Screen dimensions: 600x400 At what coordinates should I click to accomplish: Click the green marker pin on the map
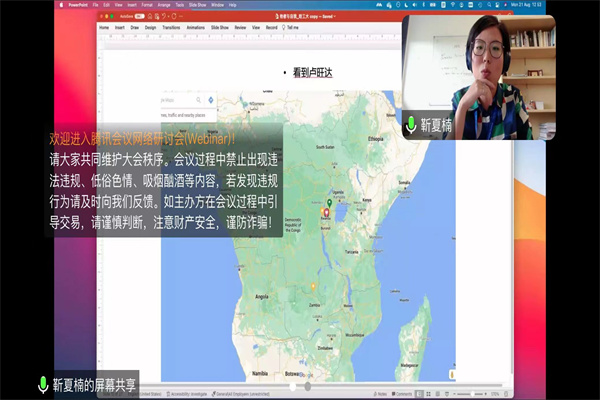coord(328,203)
